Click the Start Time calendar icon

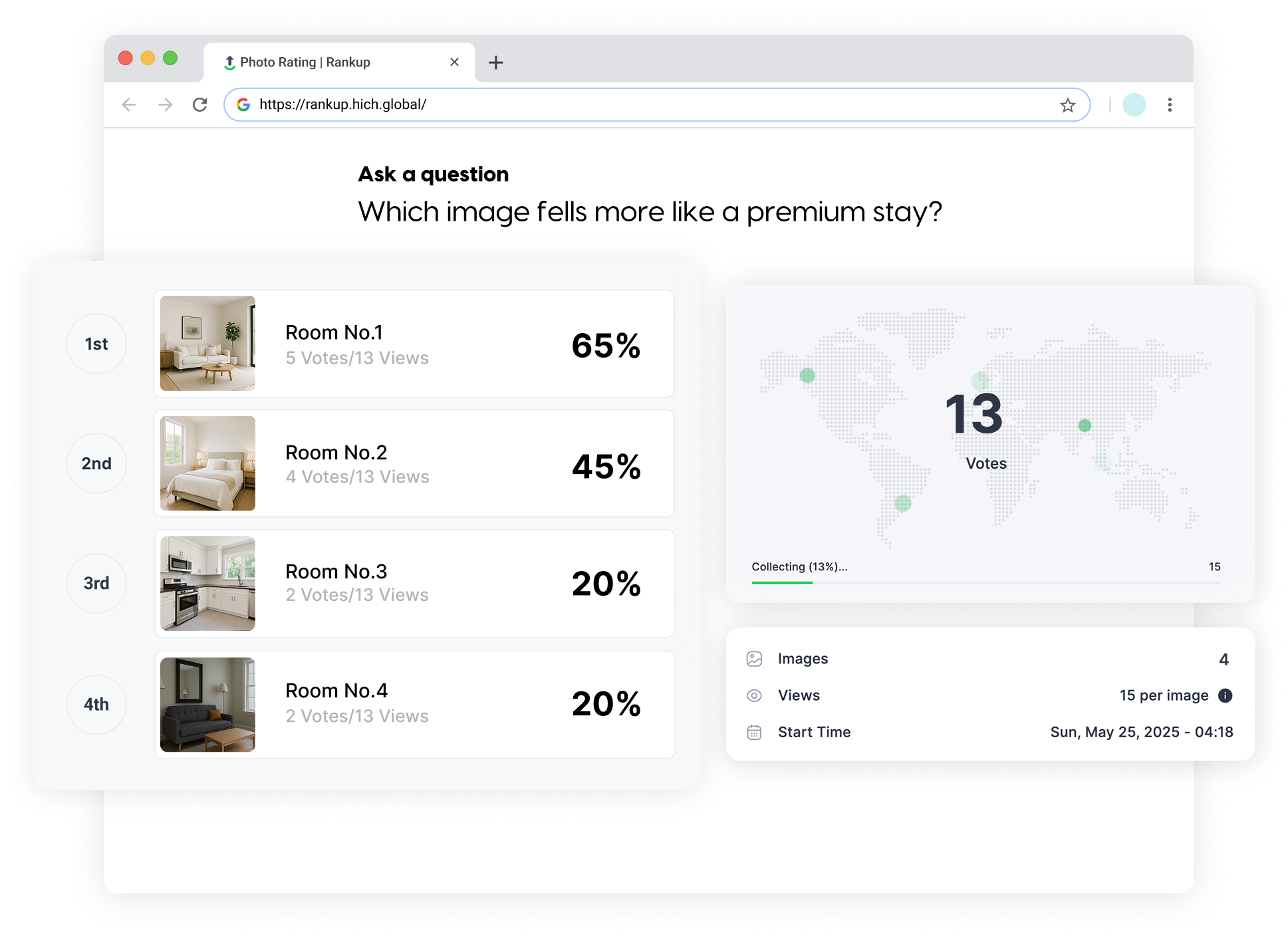point(754,732)
